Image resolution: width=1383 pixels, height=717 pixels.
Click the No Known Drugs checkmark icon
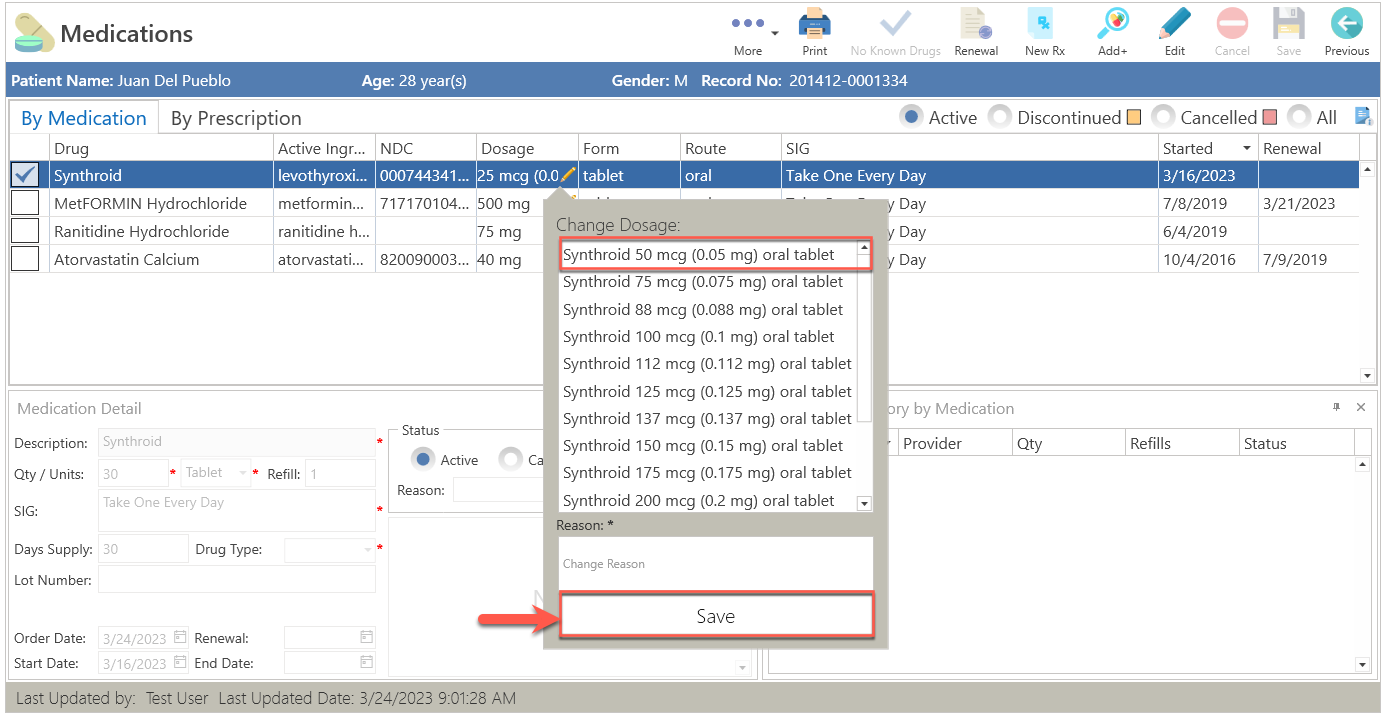tap(895, 24)
